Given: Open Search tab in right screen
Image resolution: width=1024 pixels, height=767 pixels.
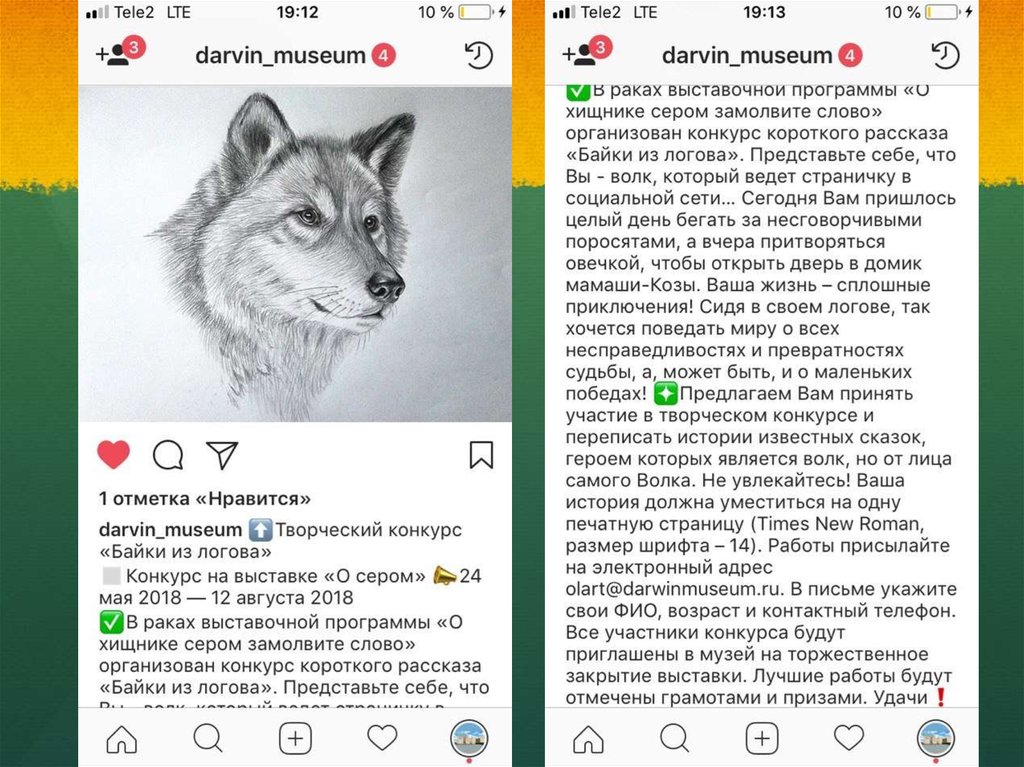Looking at the screenshot, I should coord(675,738).
